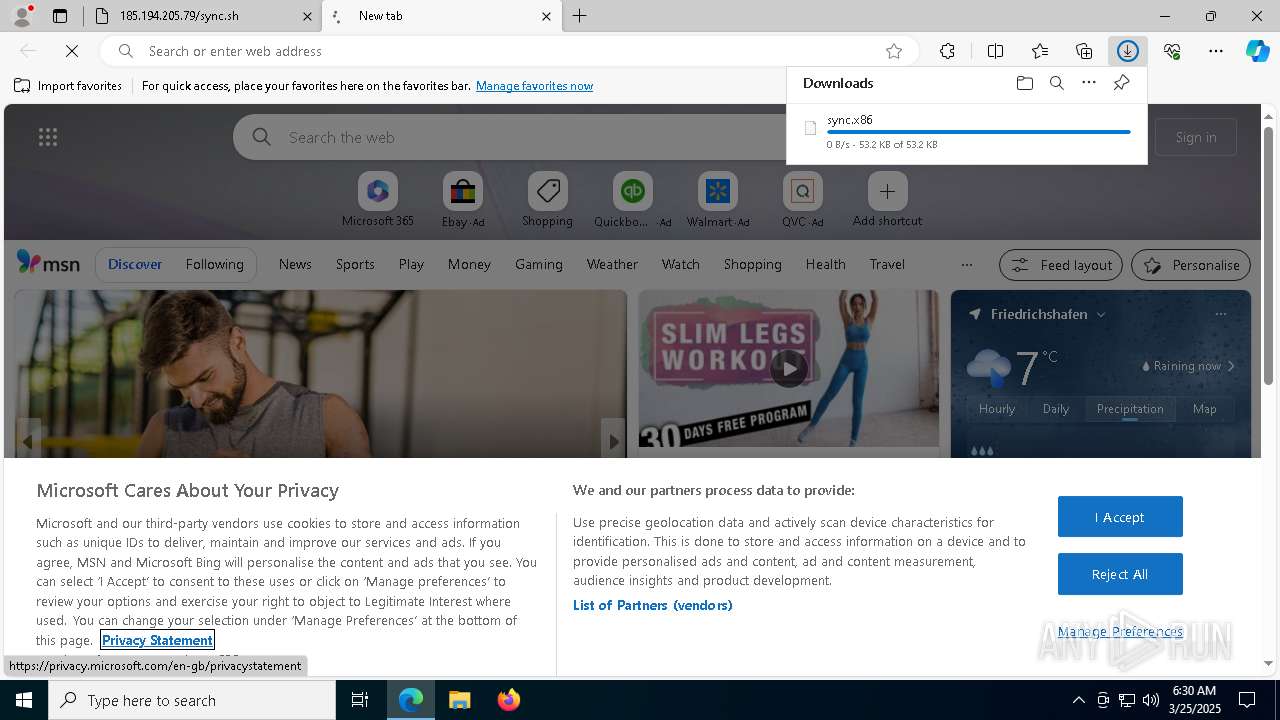Open the Travel menu item

[x=887, y=264]
